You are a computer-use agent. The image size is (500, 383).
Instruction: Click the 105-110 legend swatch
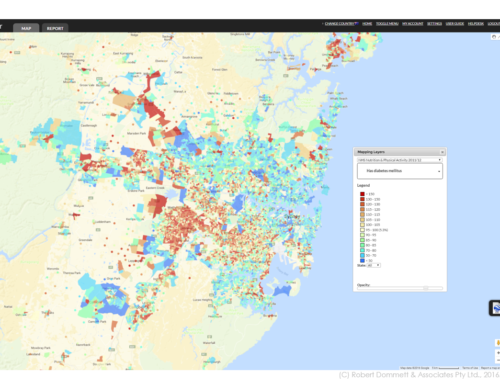[362, 220]
